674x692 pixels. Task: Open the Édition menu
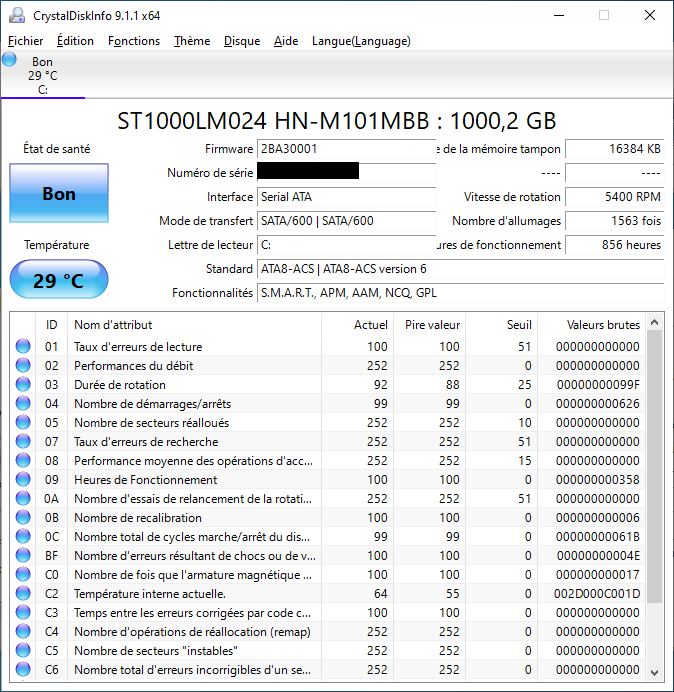click(x=75, y=41)
